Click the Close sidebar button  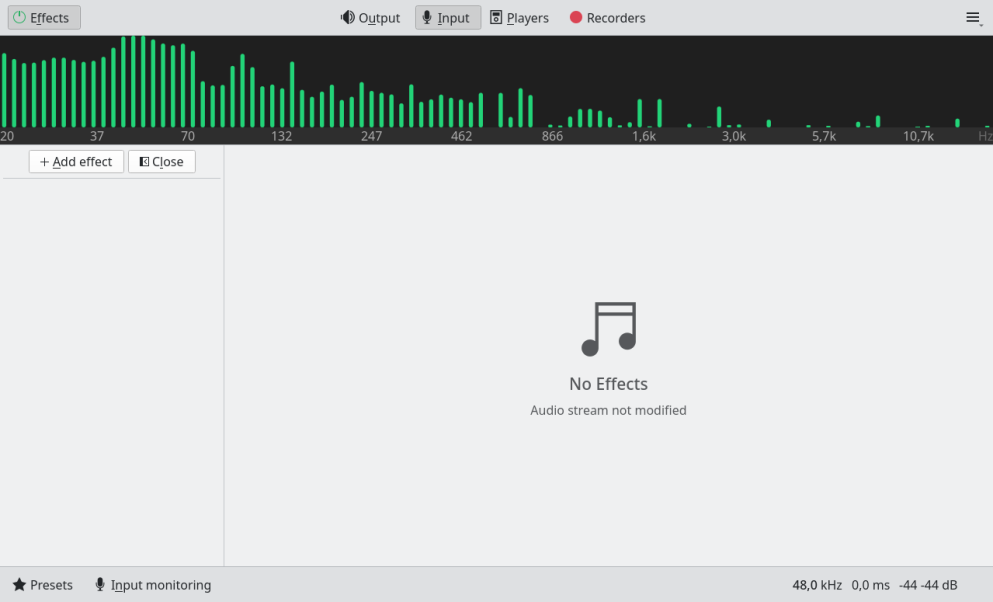161,161
